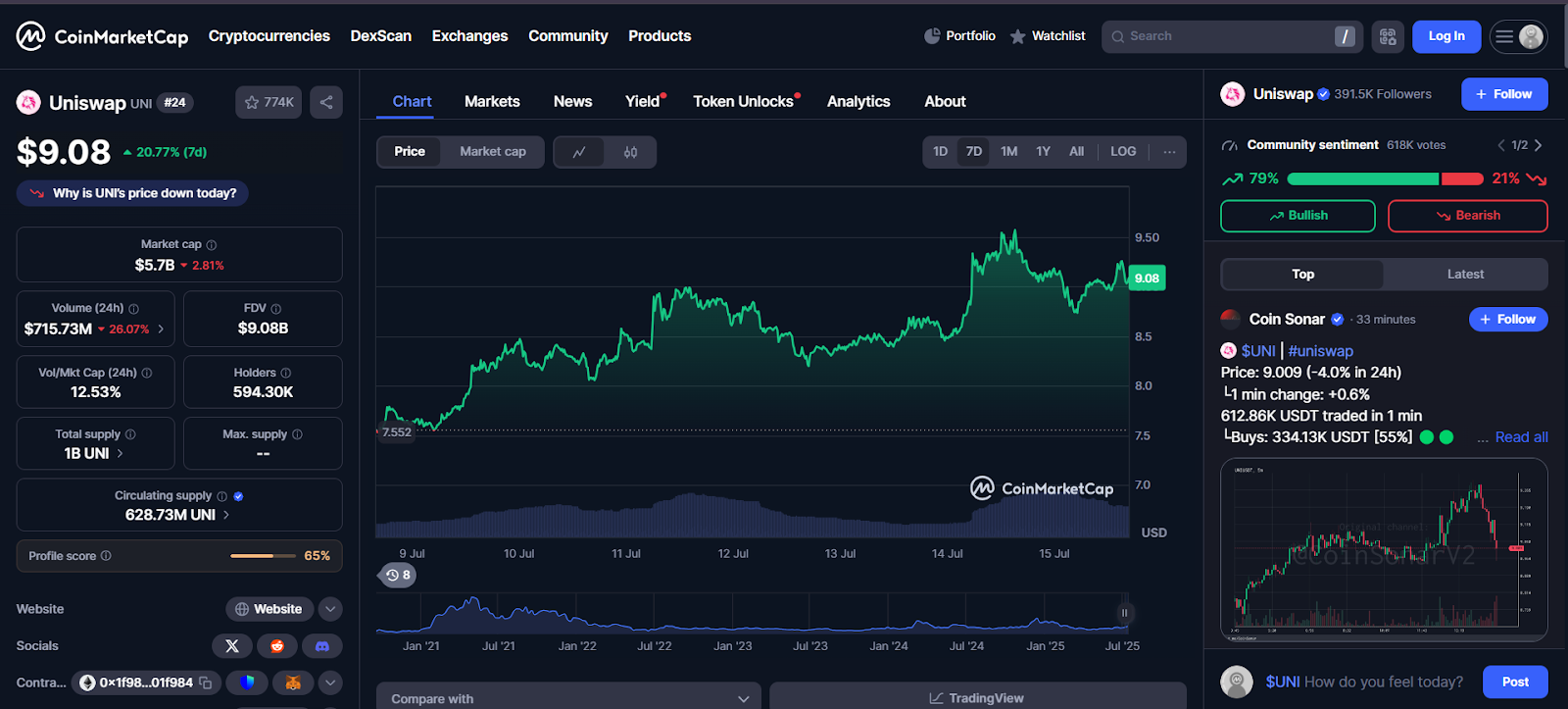The height and width of the screenshot is (709, 1568).
Task: Set chart range to All
Action: (x=1077, y=152)
